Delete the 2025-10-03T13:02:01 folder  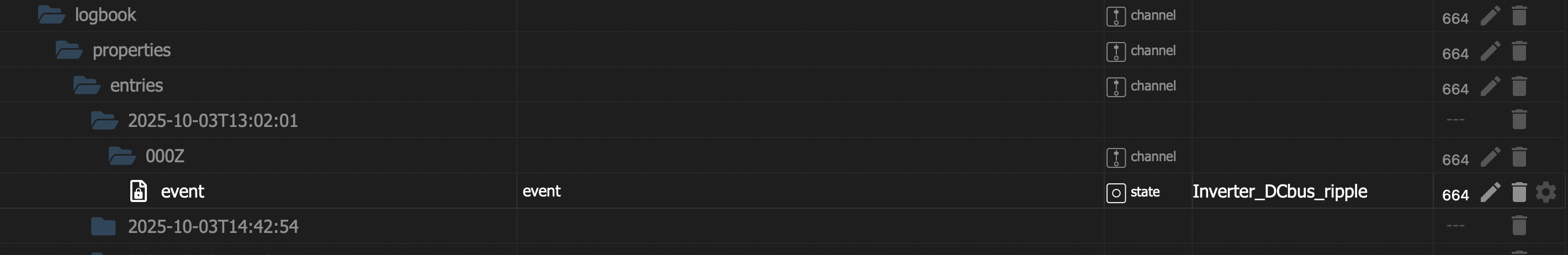tap(1519, 120)
